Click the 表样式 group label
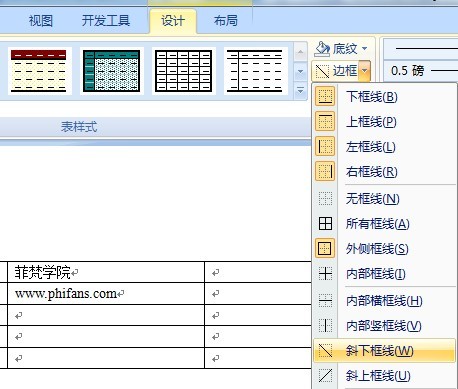This screenshot has width=458, height=389. [x=79, y=127]
